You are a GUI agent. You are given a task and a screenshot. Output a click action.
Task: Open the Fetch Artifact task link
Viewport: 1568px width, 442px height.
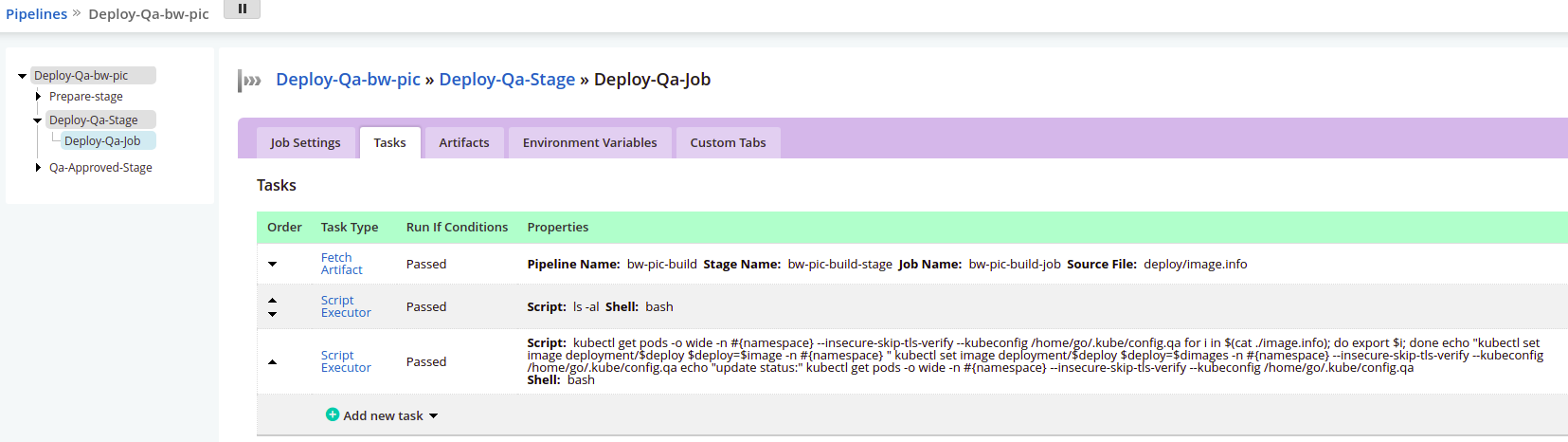pos(341,264)
